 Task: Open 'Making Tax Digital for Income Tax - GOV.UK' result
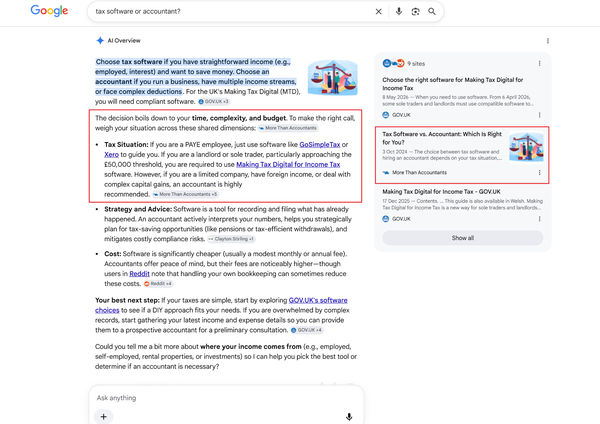[441, 192]
